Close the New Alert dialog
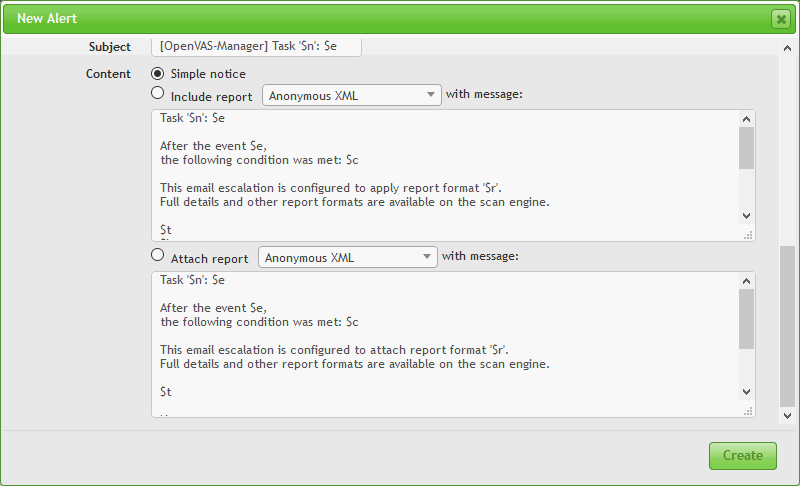 pos(780,19)
